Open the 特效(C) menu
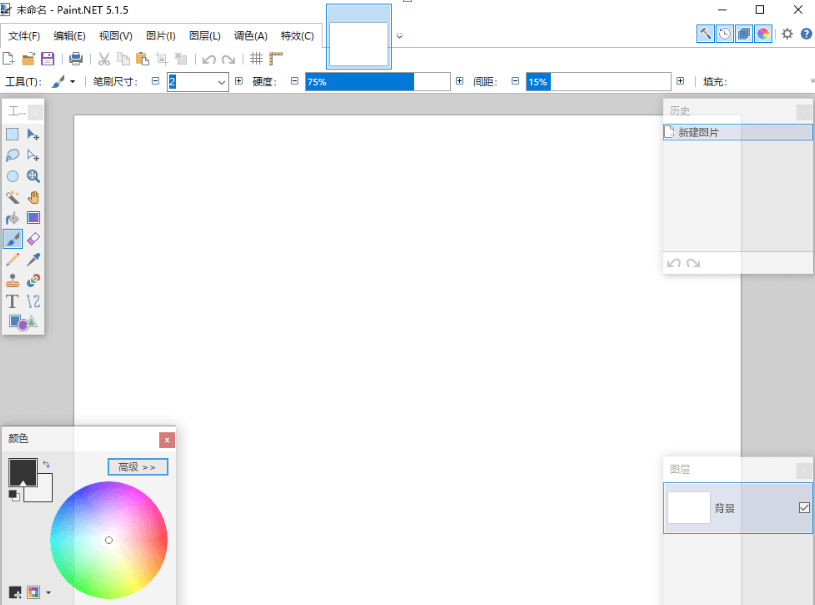The height and width of the screenshot is (605, 815). (297, 35)
